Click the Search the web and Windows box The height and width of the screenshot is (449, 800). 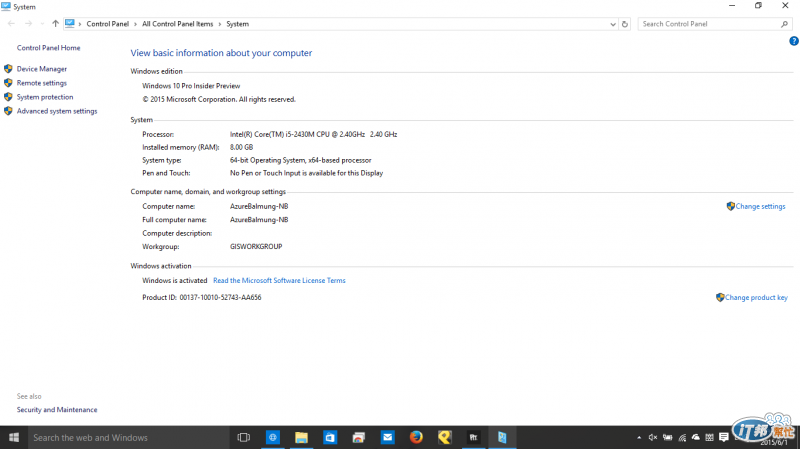click(x=128, y=437)
